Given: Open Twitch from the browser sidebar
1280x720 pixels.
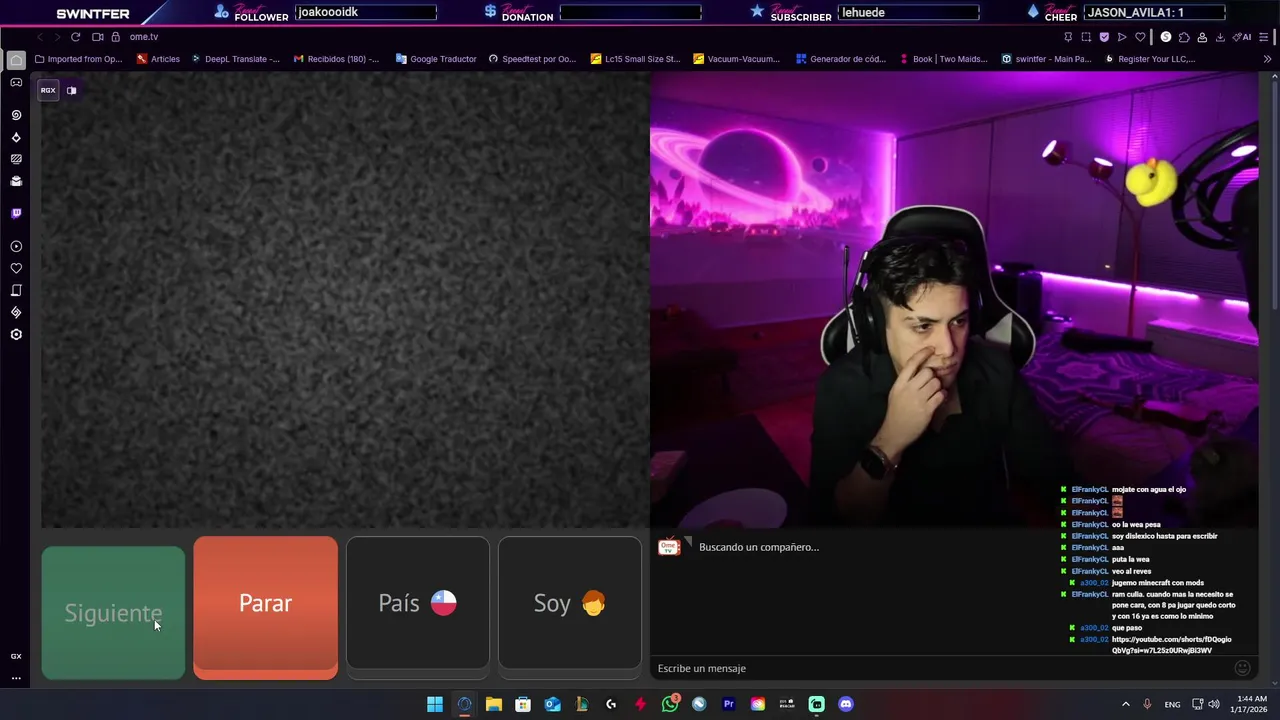Looking at the screenshot, I should [x=16, y=213].
